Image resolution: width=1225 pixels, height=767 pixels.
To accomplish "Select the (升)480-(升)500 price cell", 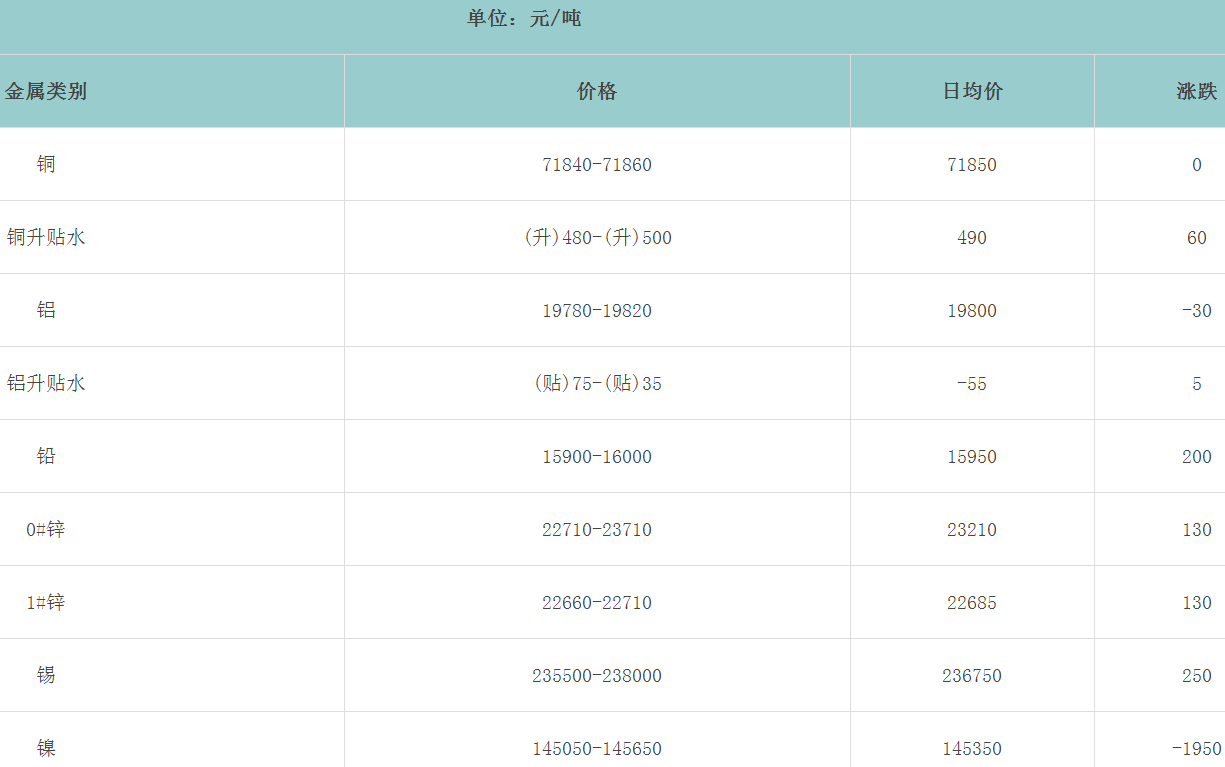I will pos(597,238).
